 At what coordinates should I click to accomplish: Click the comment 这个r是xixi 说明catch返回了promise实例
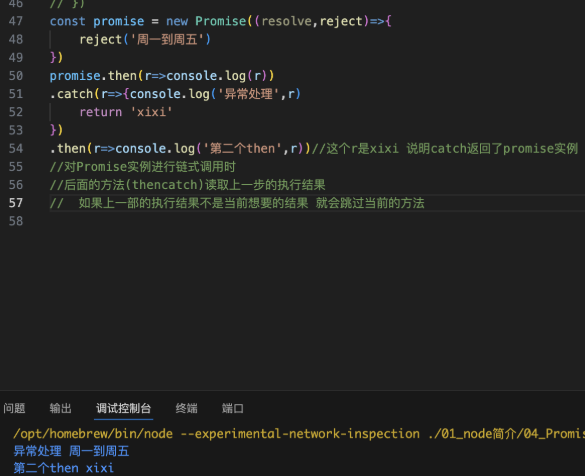(445, 148)
